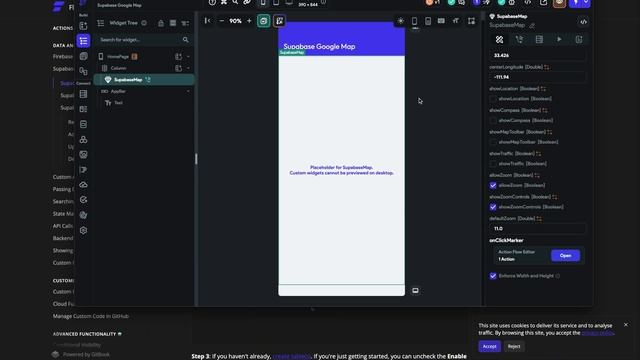
Task: Select the actions flow tab icon
Action: click(x=519, y=40)
